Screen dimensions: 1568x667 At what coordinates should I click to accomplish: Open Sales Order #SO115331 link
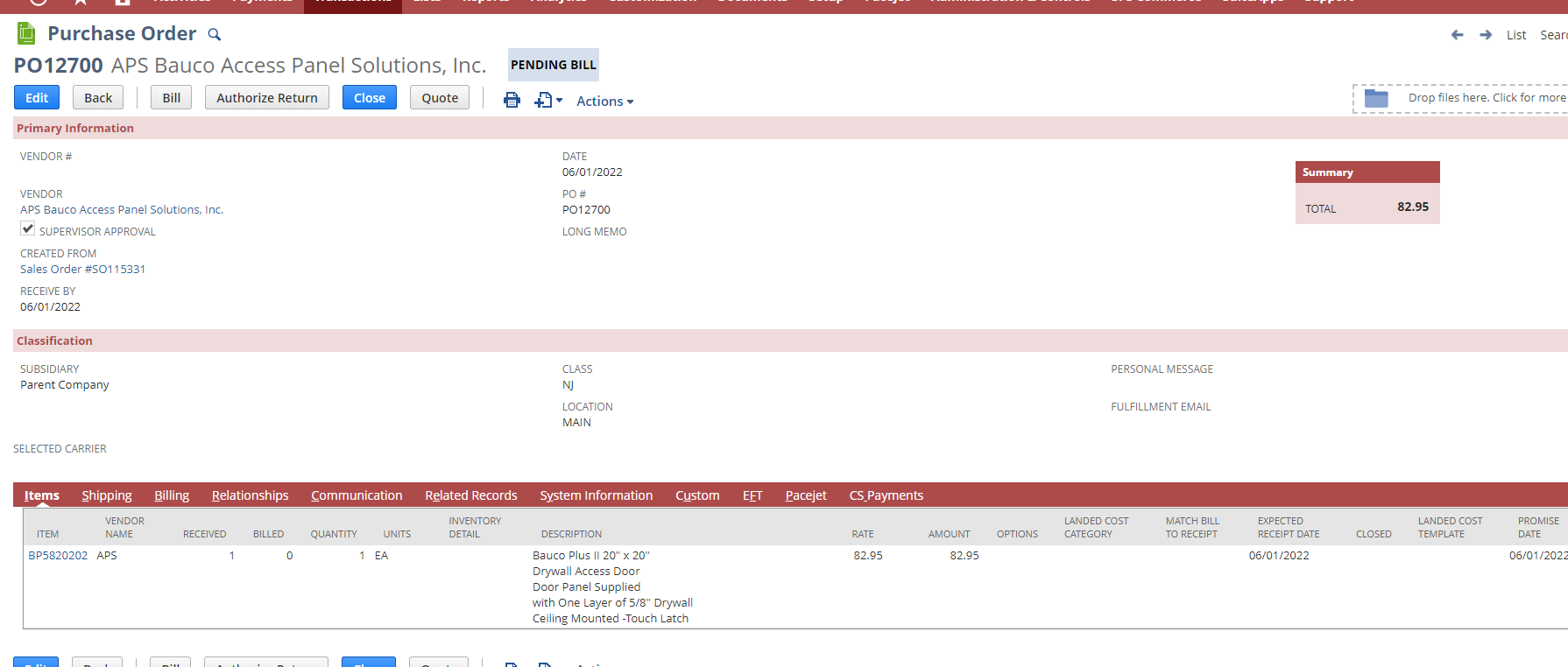83,270
